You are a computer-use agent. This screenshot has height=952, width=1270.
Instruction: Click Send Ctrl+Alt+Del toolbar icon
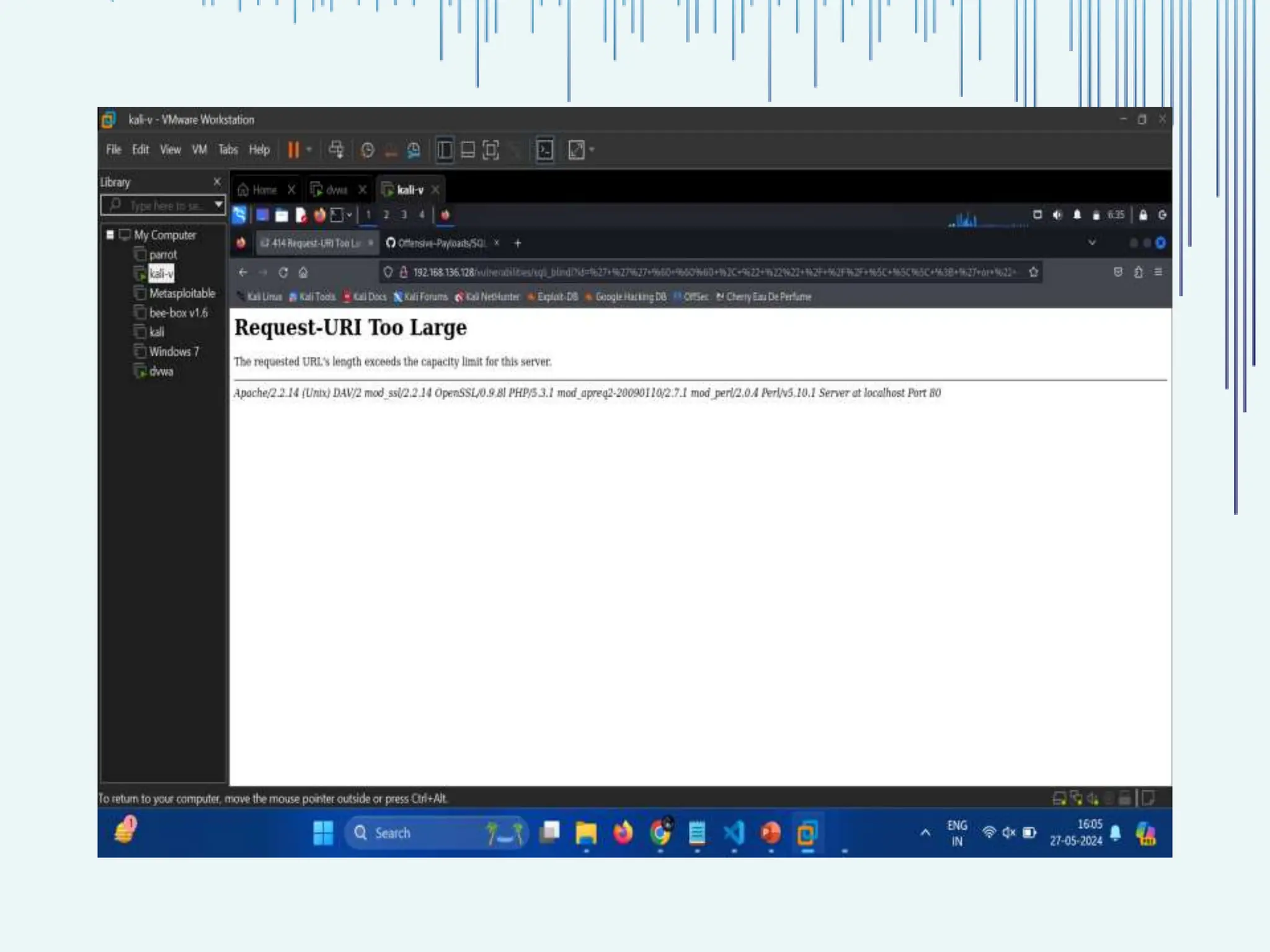pyautogui.click(x=336, y=150)
